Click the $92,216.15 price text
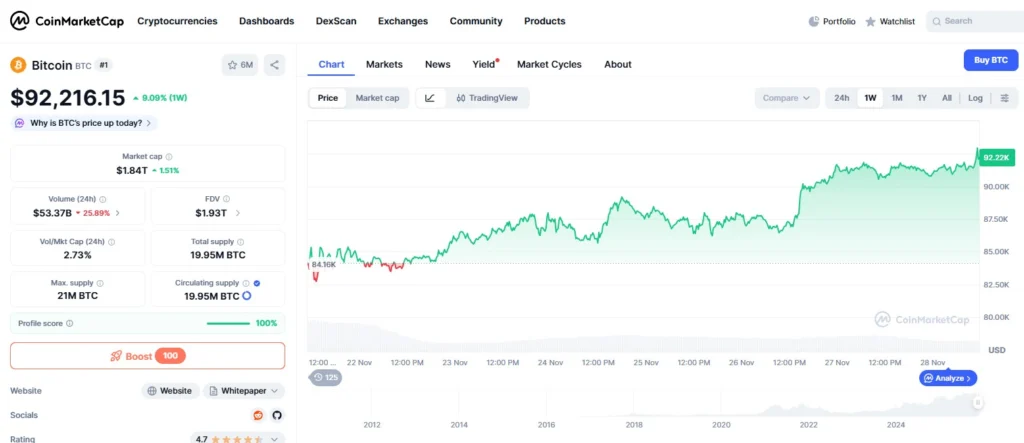This screenshot has width=1024, height=443. (67, 98)
